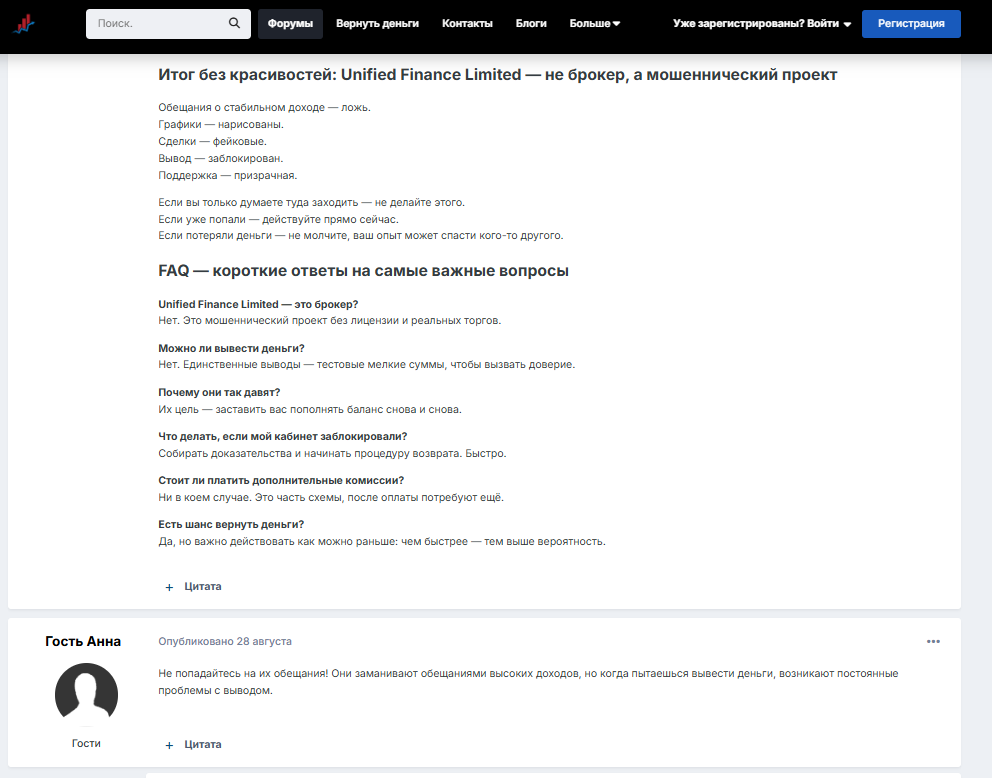Click the search magnifier icon
The height and width of the screenshot is (778, 992).
click(x=234, y=23)
